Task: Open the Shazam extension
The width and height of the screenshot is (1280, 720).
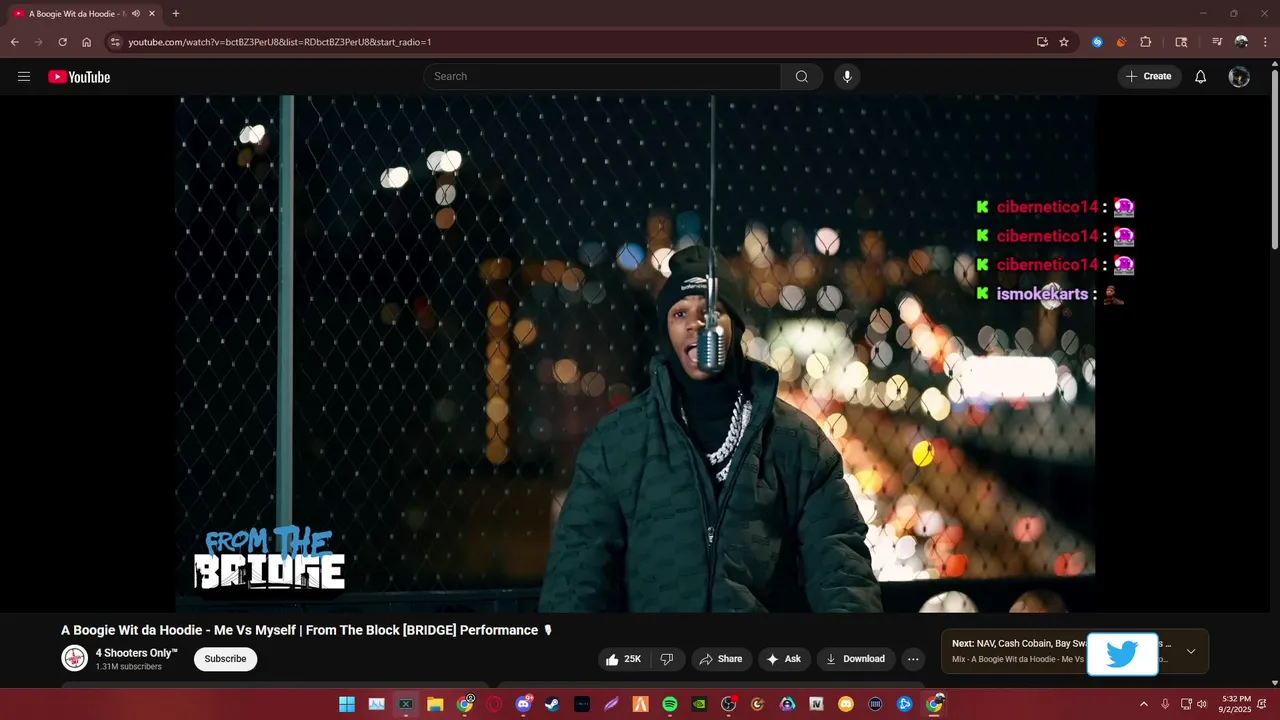Action: click(1097, 42)
